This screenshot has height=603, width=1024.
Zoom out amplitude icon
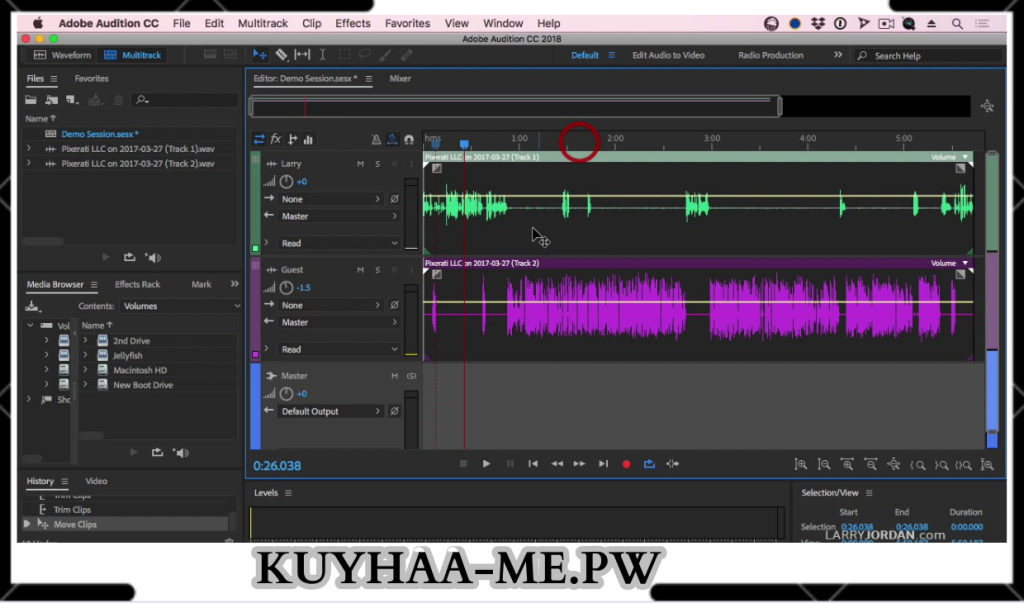[x=824, y=464]
